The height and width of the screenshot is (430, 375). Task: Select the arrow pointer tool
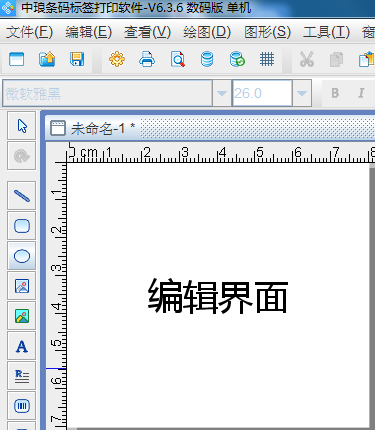pos(22,126)
